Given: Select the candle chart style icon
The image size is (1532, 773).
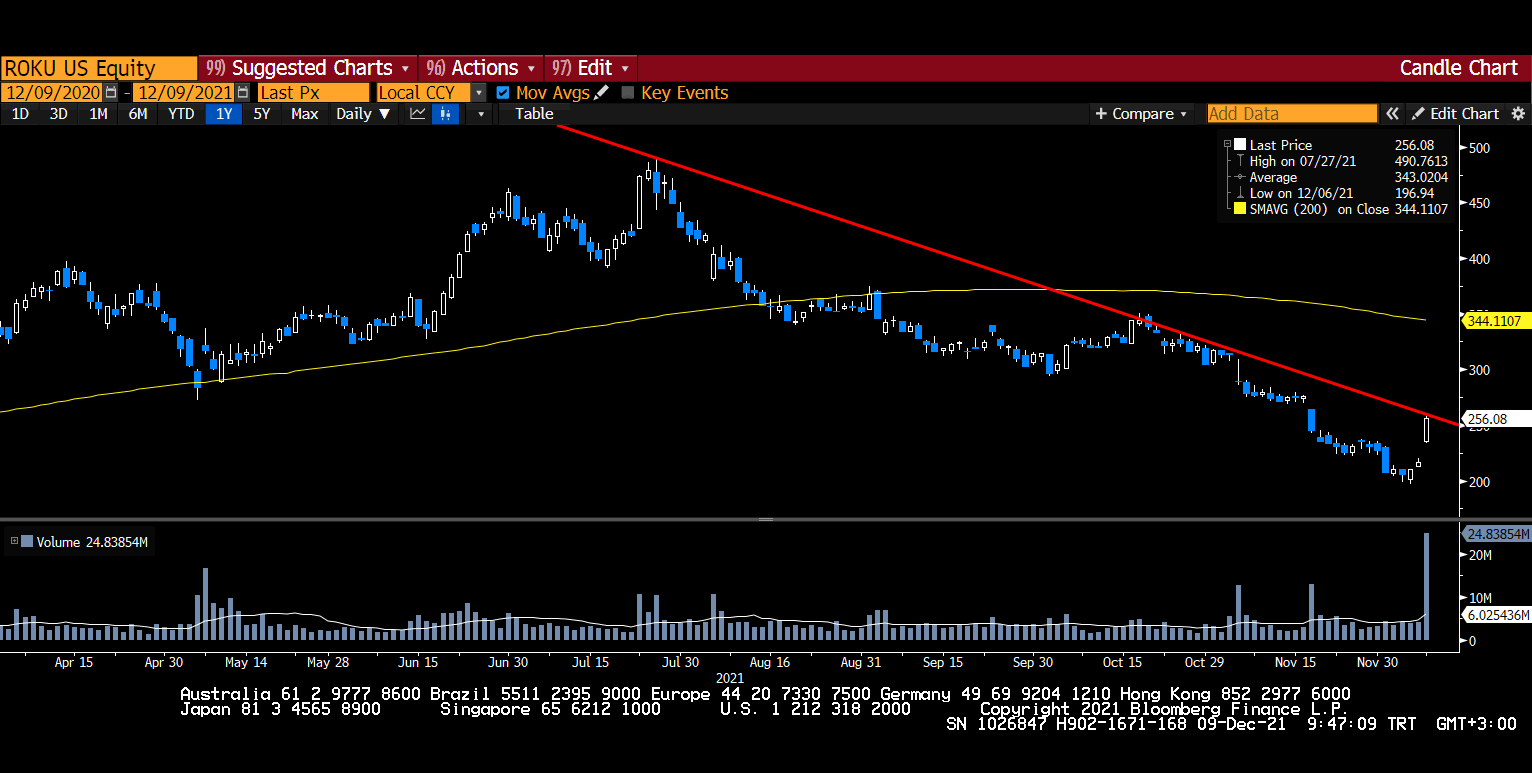Looking at the screenshot, I should click(447, 114).
